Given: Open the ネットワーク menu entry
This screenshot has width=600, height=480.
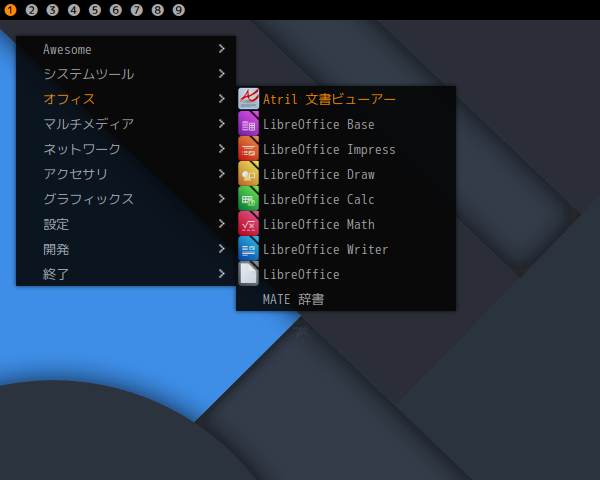Looking at the screenshot, I should (x=126, y=149).
